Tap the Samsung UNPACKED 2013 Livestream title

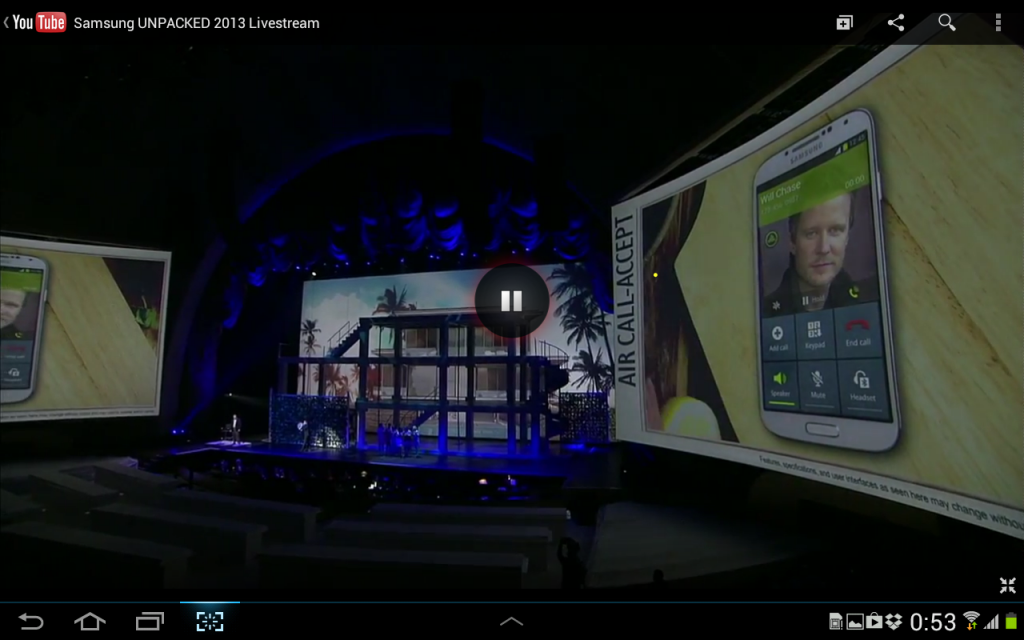tap(197, 23)
